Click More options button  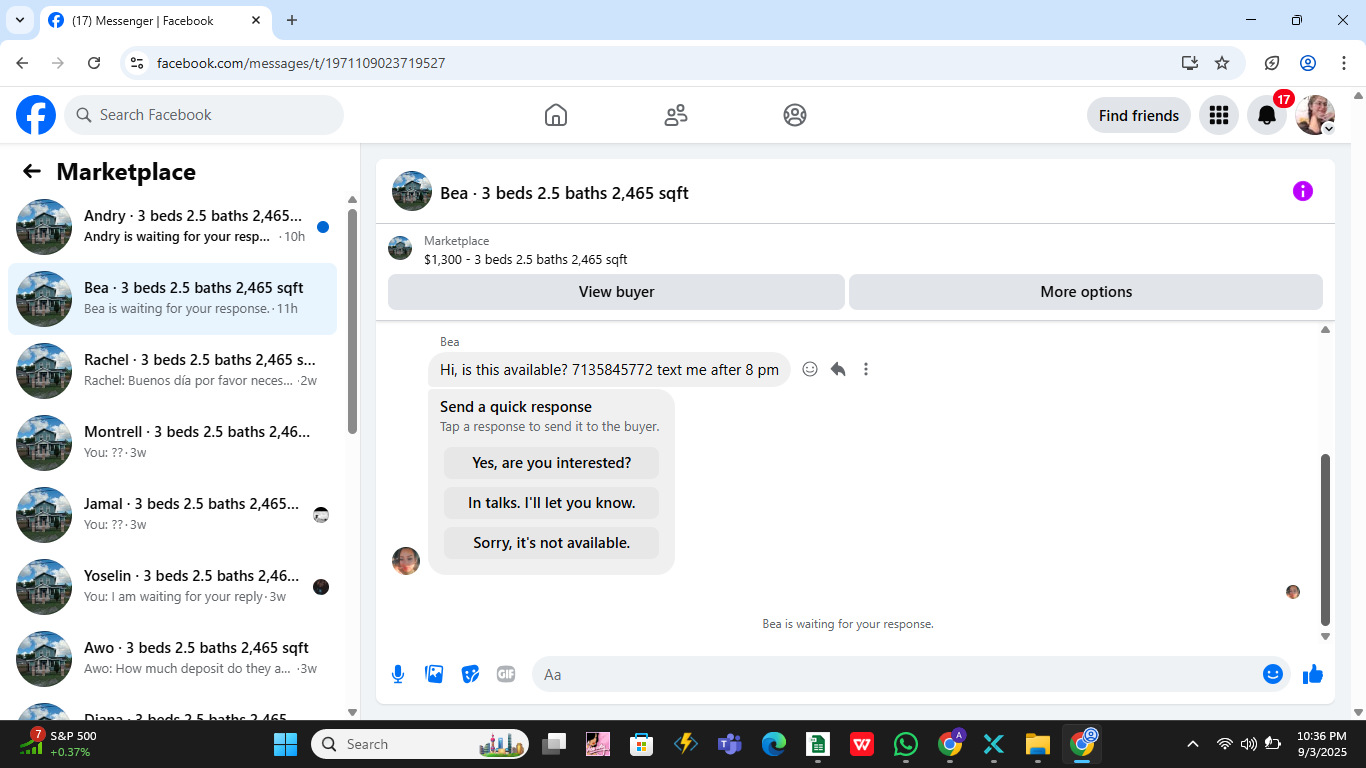1086,292
